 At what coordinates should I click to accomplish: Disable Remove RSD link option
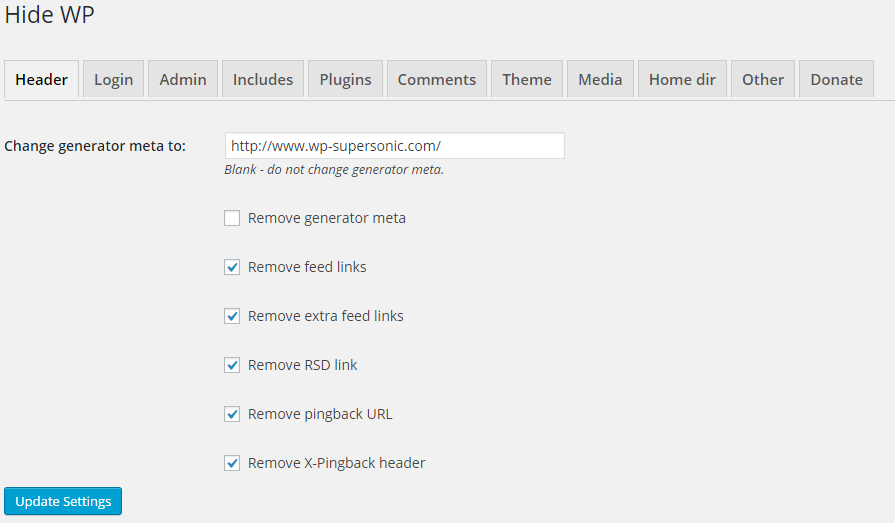click(x=232, y=365)
